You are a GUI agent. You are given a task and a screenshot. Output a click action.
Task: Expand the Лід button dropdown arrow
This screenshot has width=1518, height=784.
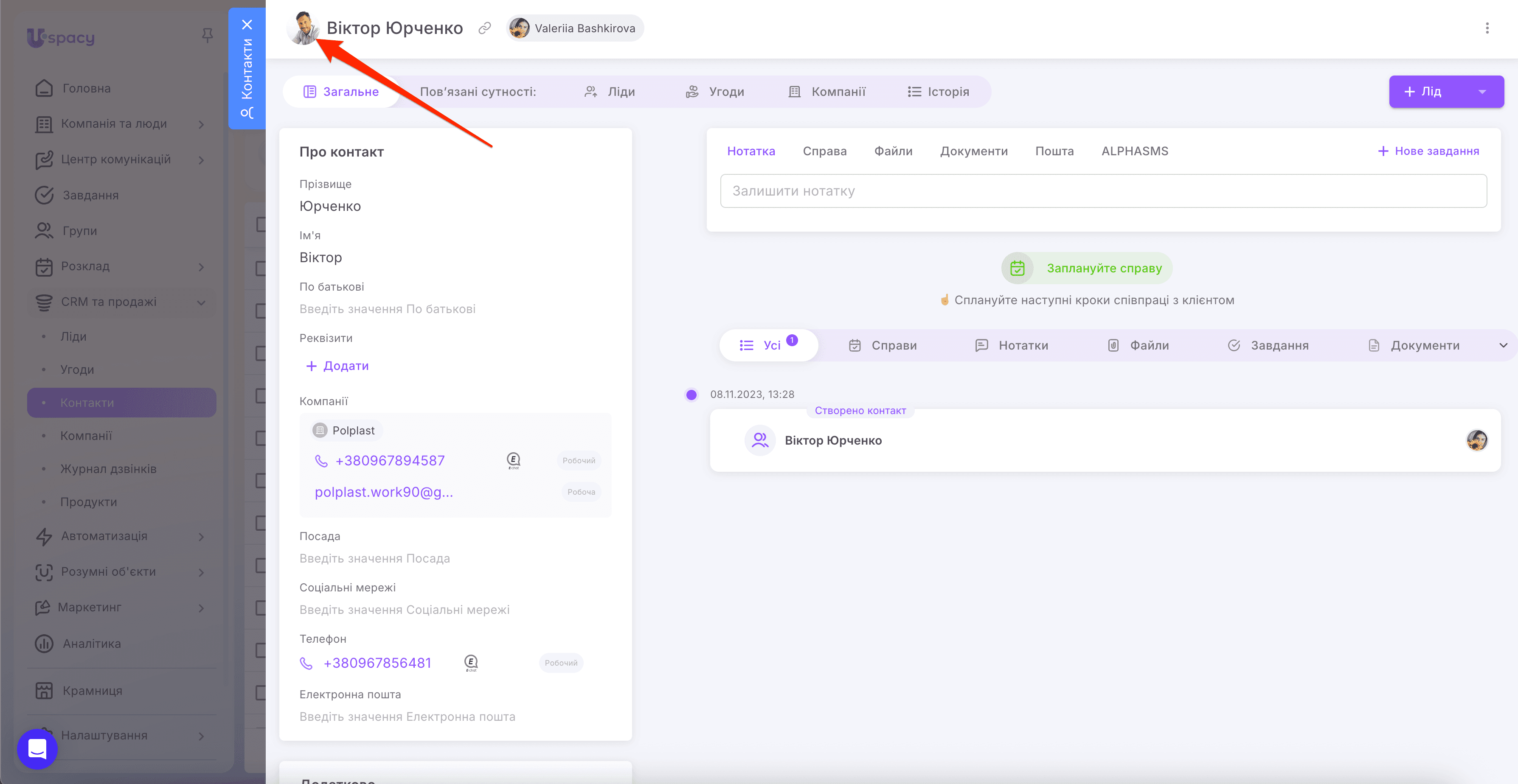(x=1481, y=92)
